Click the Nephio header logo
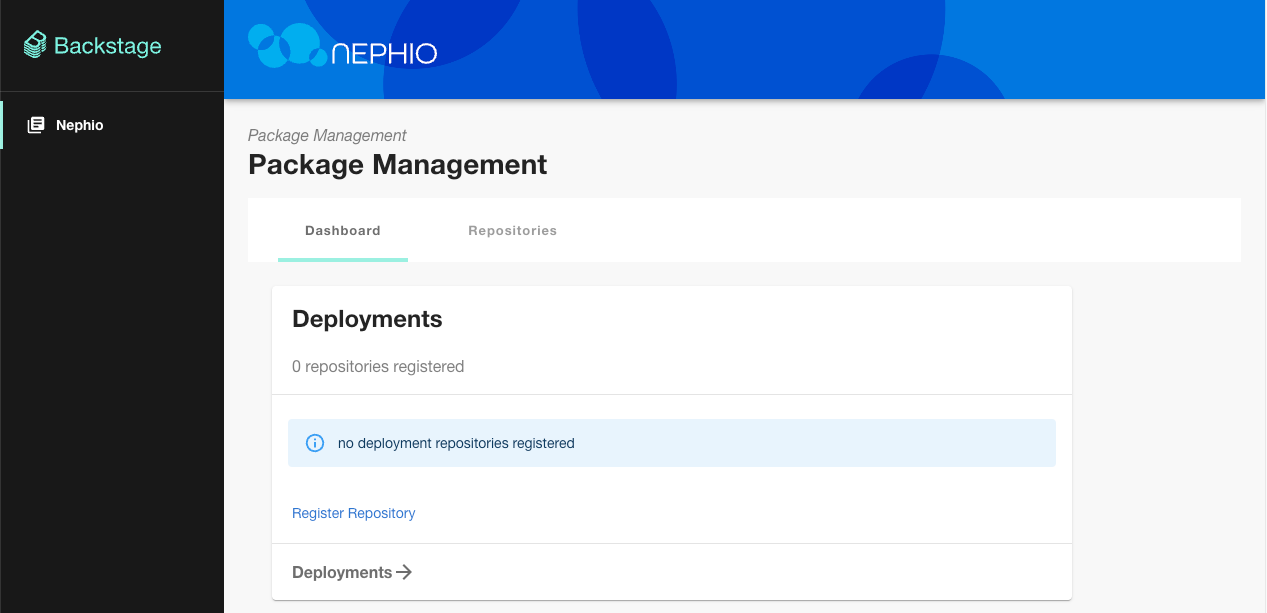Viewport: 1267px width, 613px height. pyautogui.click(x=343, y=49)
